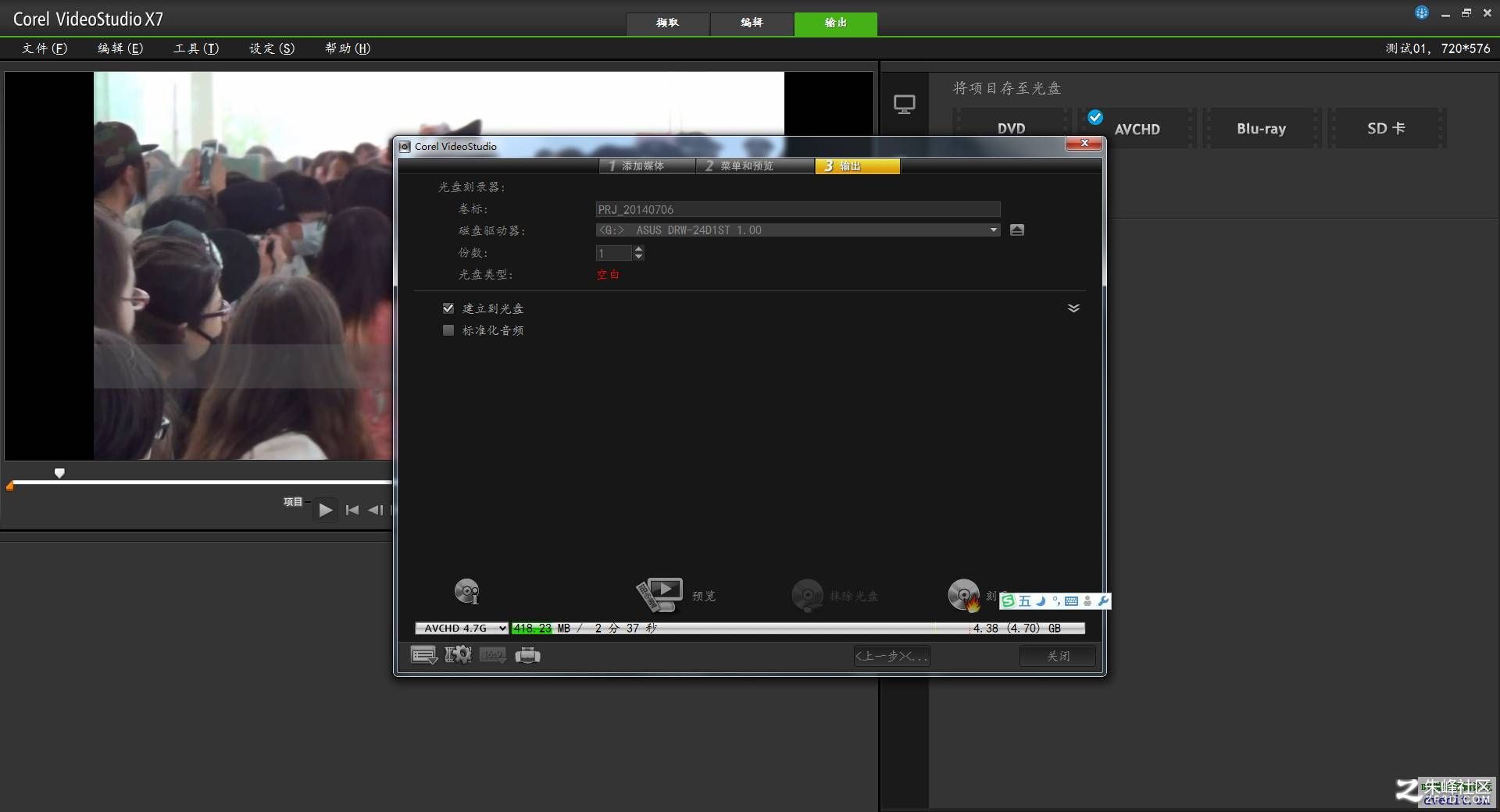Open the Help menu
This screenshot has height=812, width=1500.
pos(348,48)
